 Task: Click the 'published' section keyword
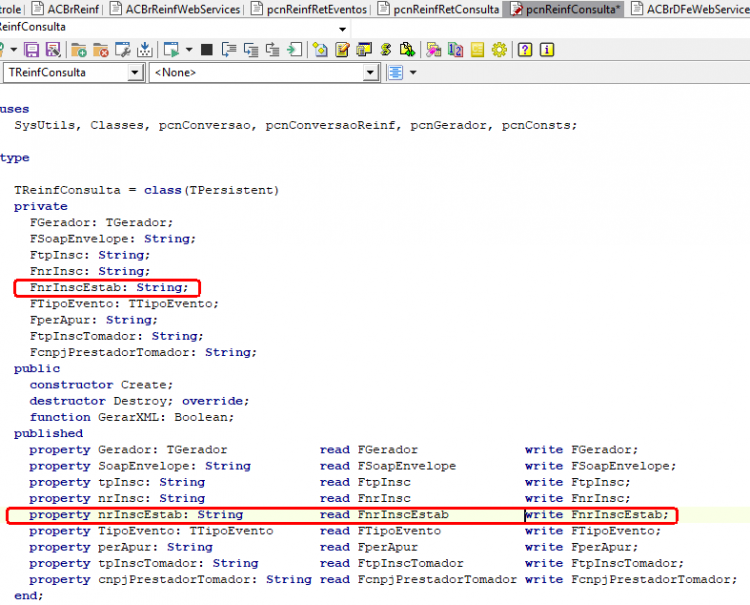(48, 433)
